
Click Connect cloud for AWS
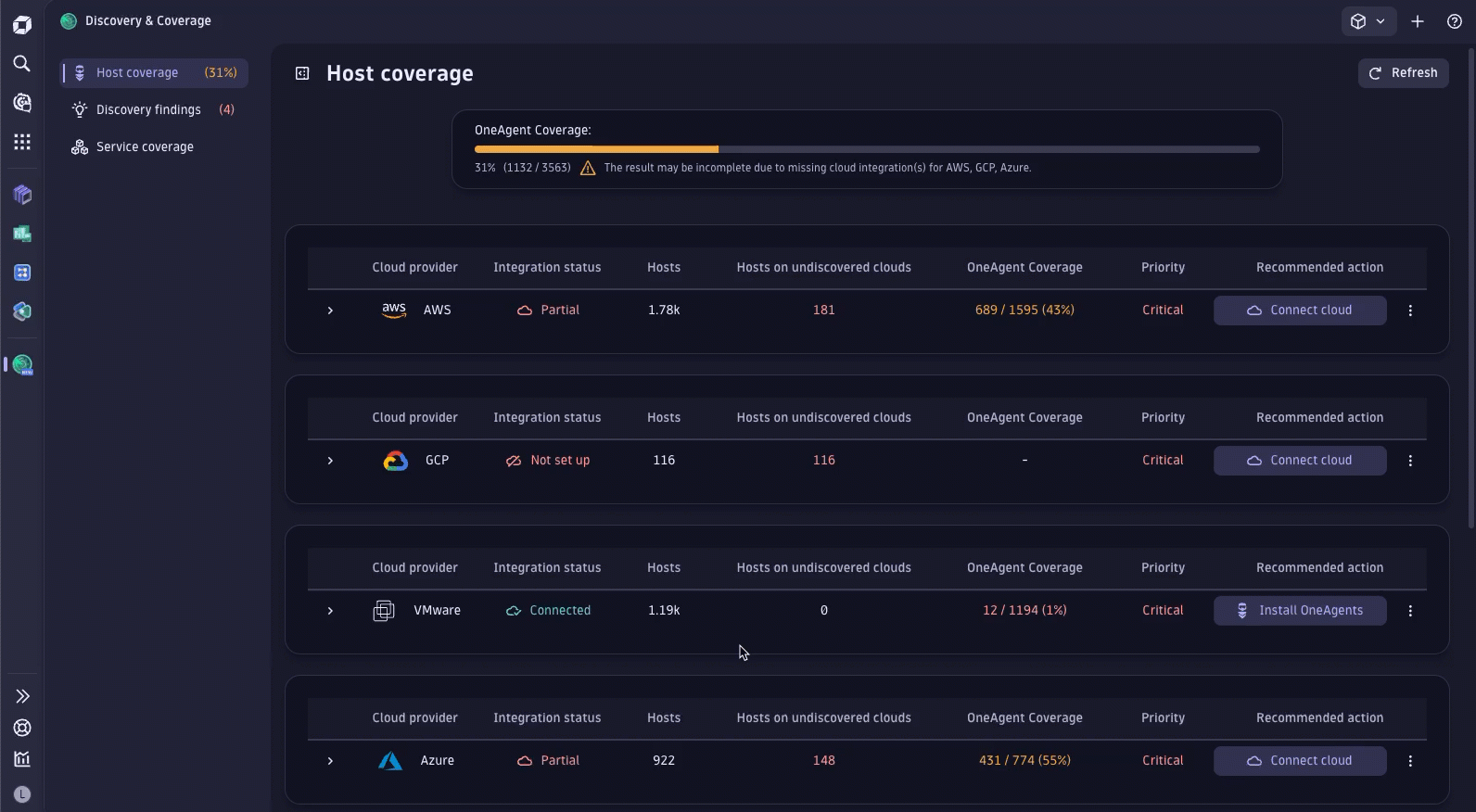pos(1300,311)
